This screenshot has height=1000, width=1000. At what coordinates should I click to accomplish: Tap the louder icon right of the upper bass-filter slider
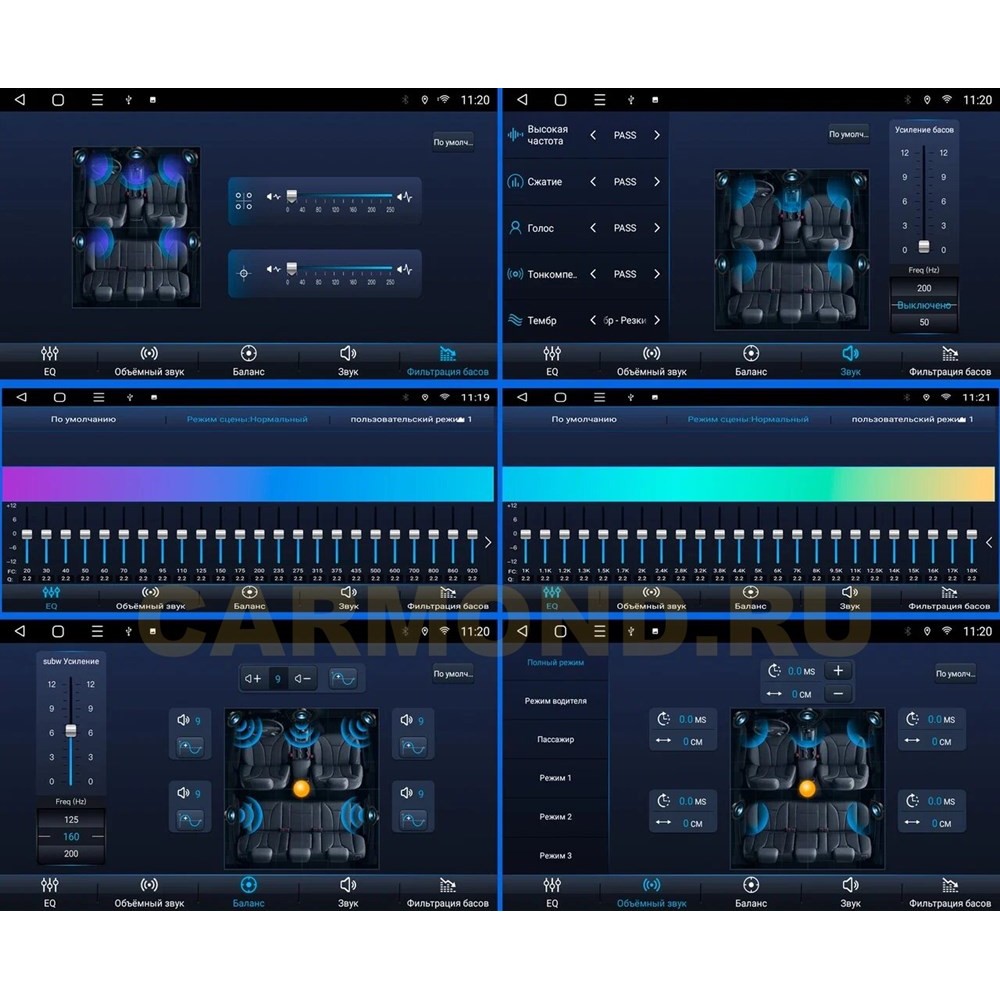click(404, 197)
